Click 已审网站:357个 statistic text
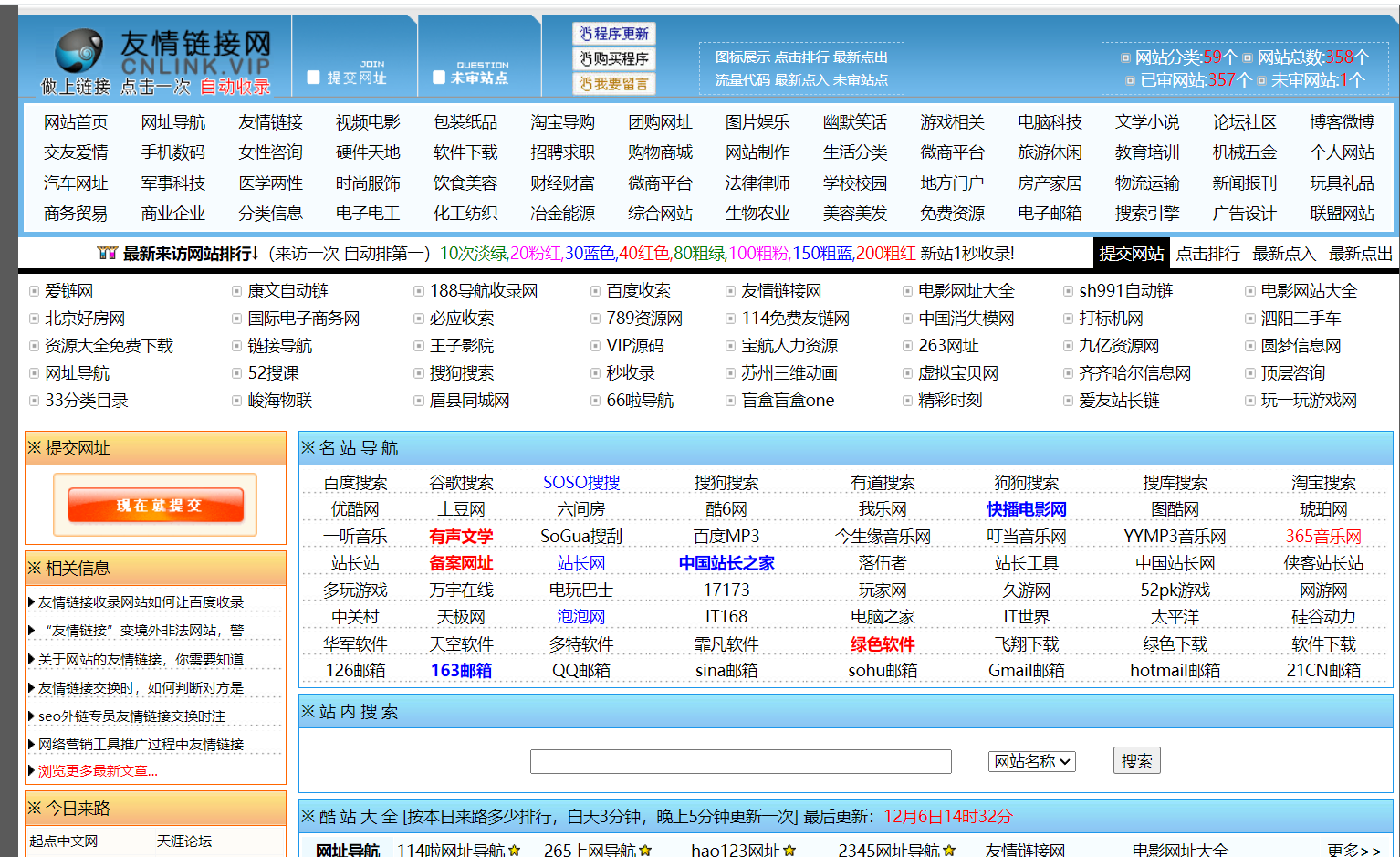Screen dimensions: 1400x857 (1196, 80)
